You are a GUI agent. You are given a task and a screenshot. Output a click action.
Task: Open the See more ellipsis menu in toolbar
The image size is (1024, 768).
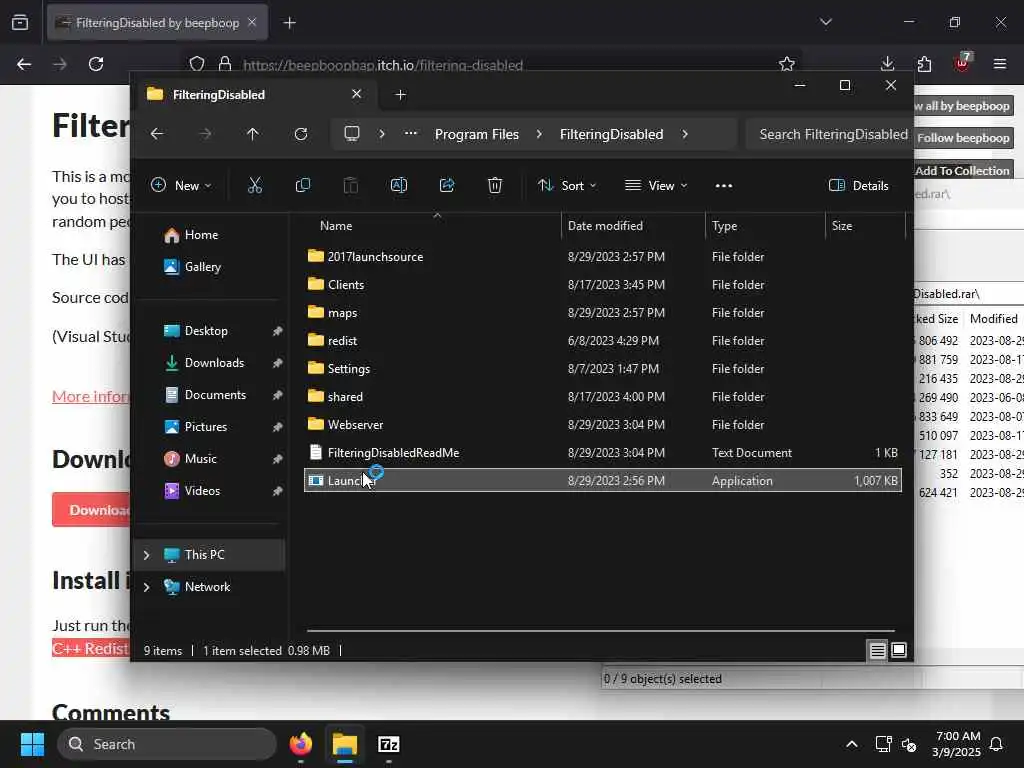[724, 185]
